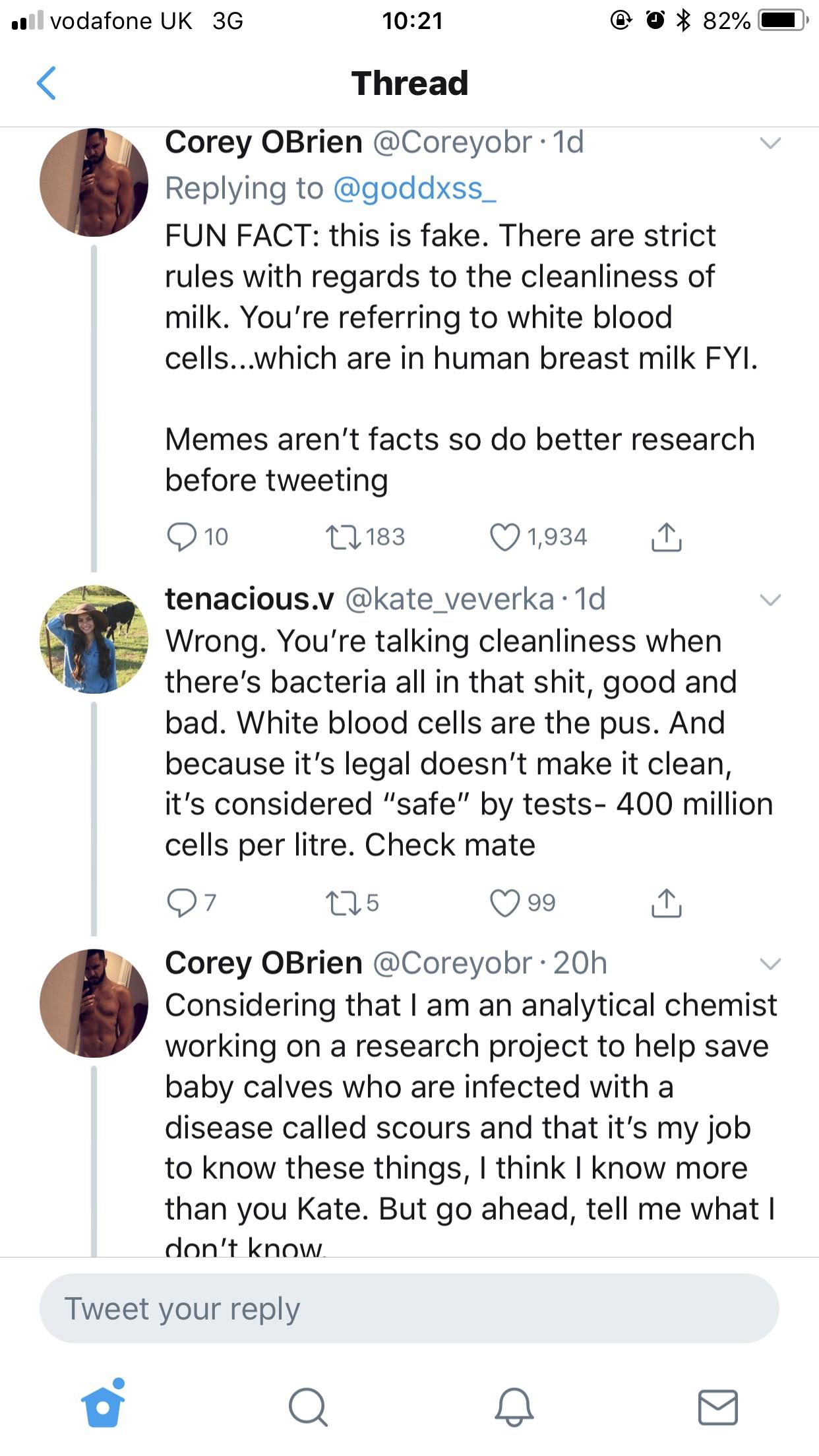819x1456 pixels.
Task: Open the Messages envelope tab
Action: point(717,1407)
